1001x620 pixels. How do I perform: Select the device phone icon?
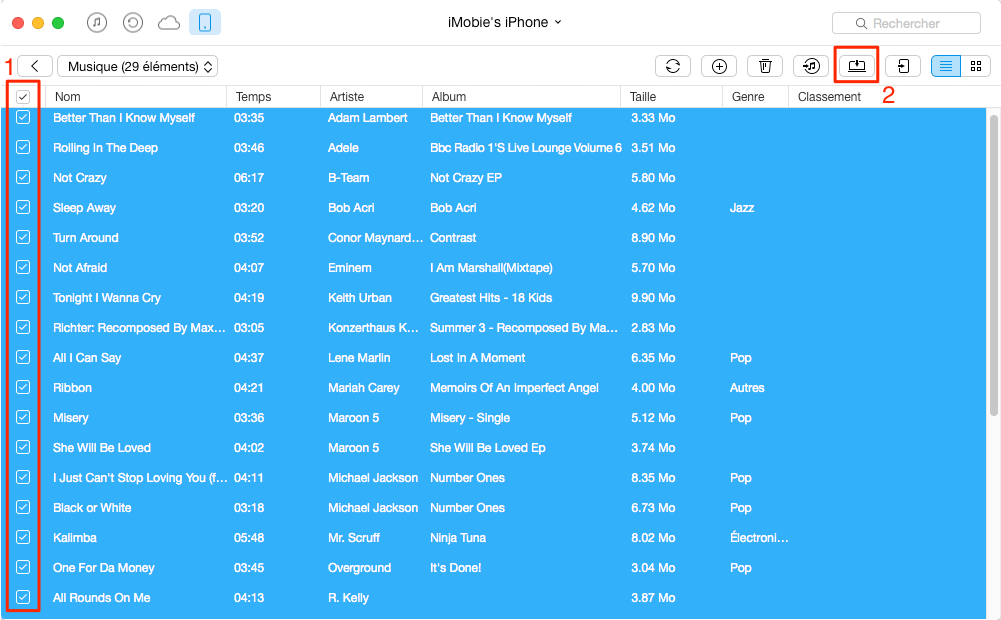click(205, 23)
